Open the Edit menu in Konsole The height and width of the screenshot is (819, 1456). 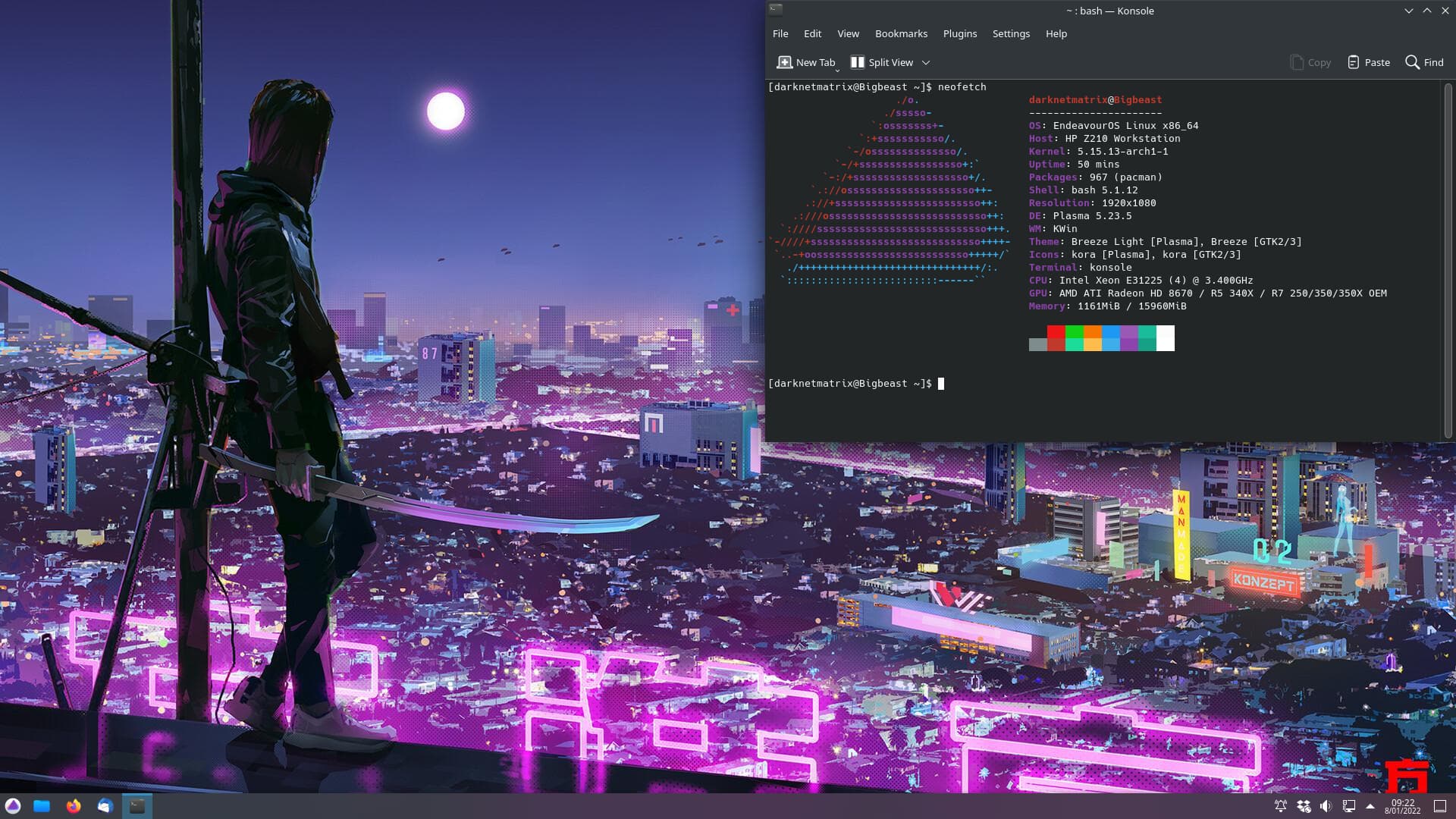(812, 33)
